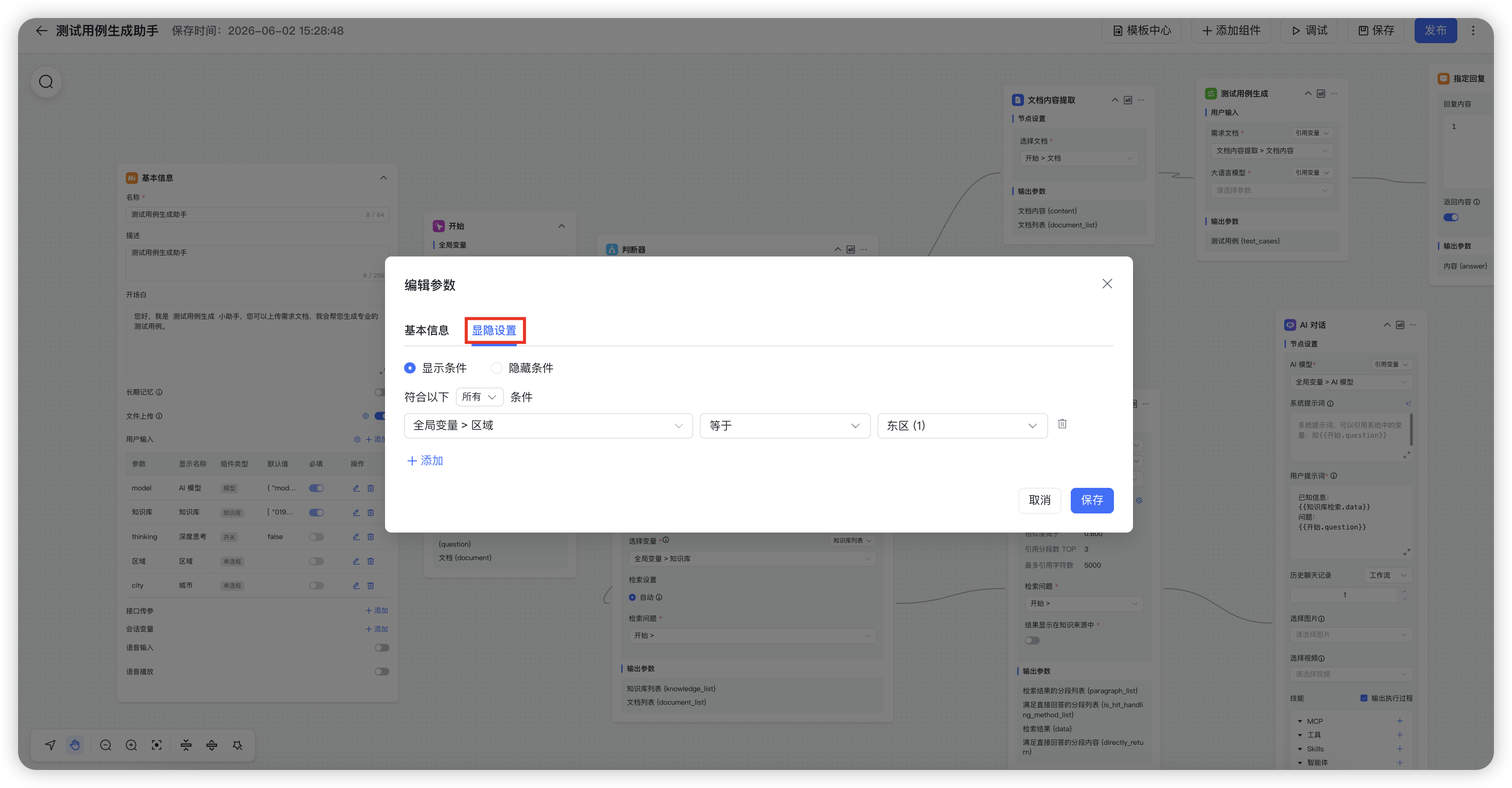
Task: Click the top bar 保存 button
Action: 1376,31
